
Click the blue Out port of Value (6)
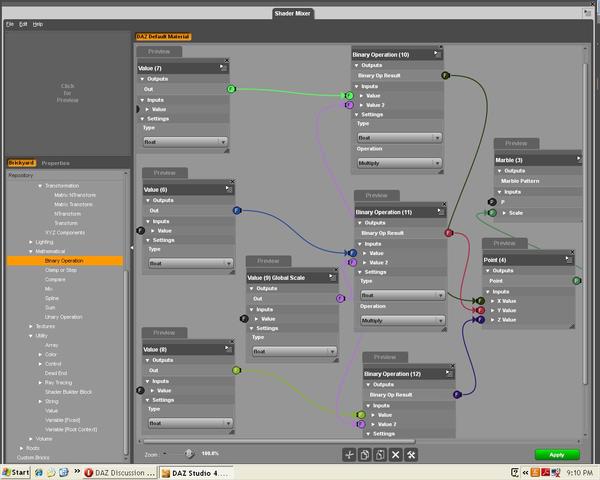(x=237, y=211)
